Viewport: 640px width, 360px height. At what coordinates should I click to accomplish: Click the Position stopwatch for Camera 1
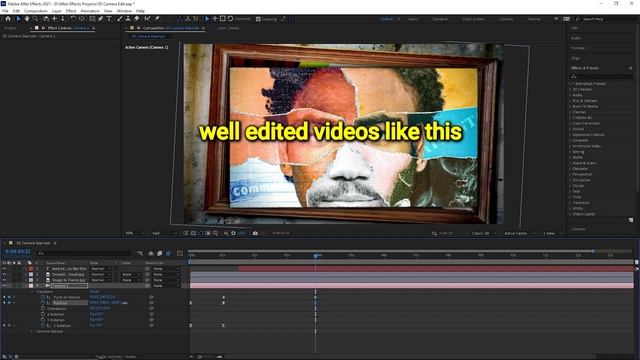[x=43, y=303]
